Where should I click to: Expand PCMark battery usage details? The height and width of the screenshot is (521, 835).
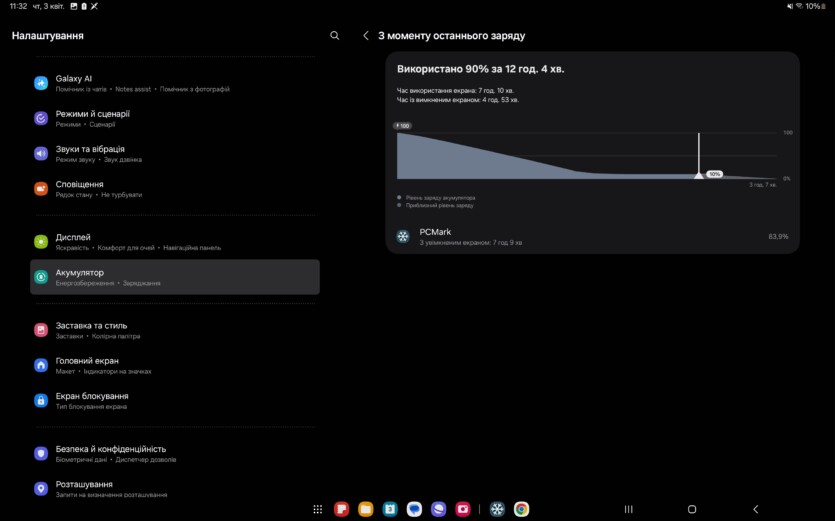pos(592,237)
